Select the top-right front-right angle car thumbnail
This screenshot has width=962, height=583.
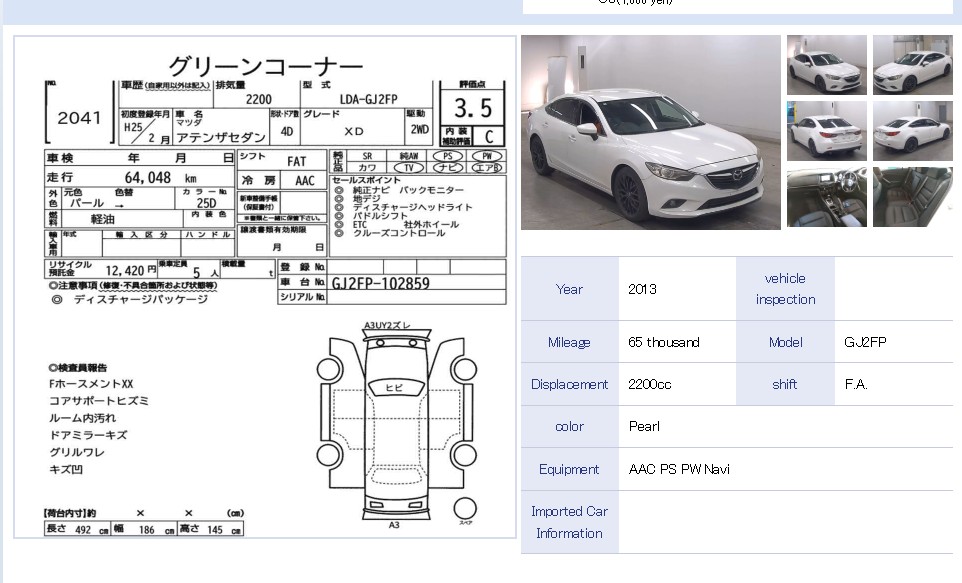coord(912,65)
